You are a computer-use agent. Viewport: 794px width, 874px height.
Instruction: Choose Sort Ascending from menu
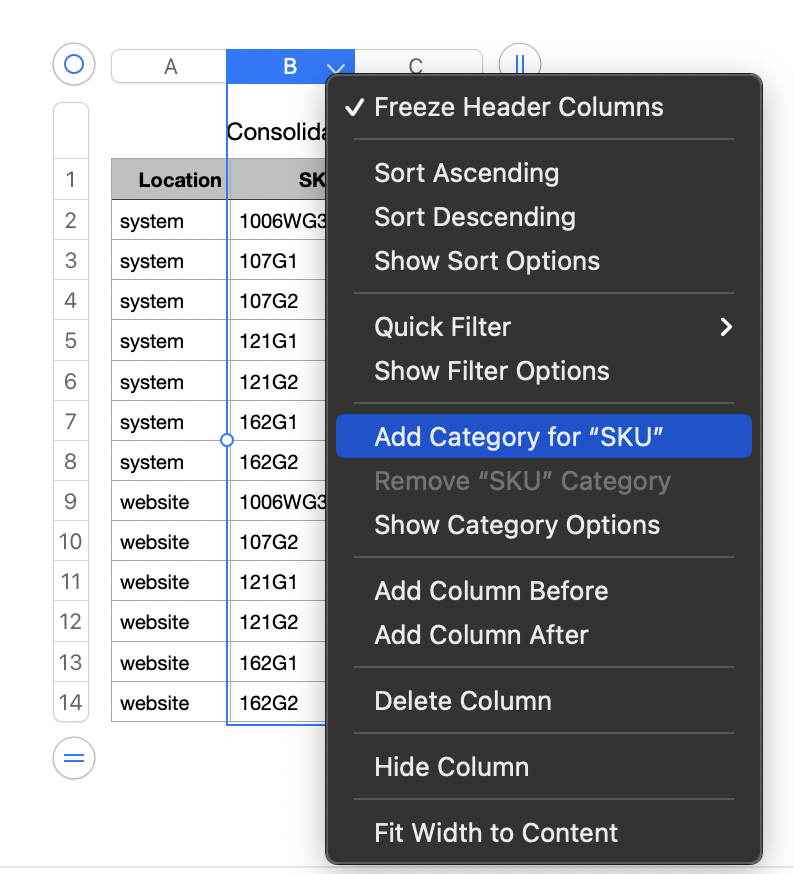click(x=466, y=173)
